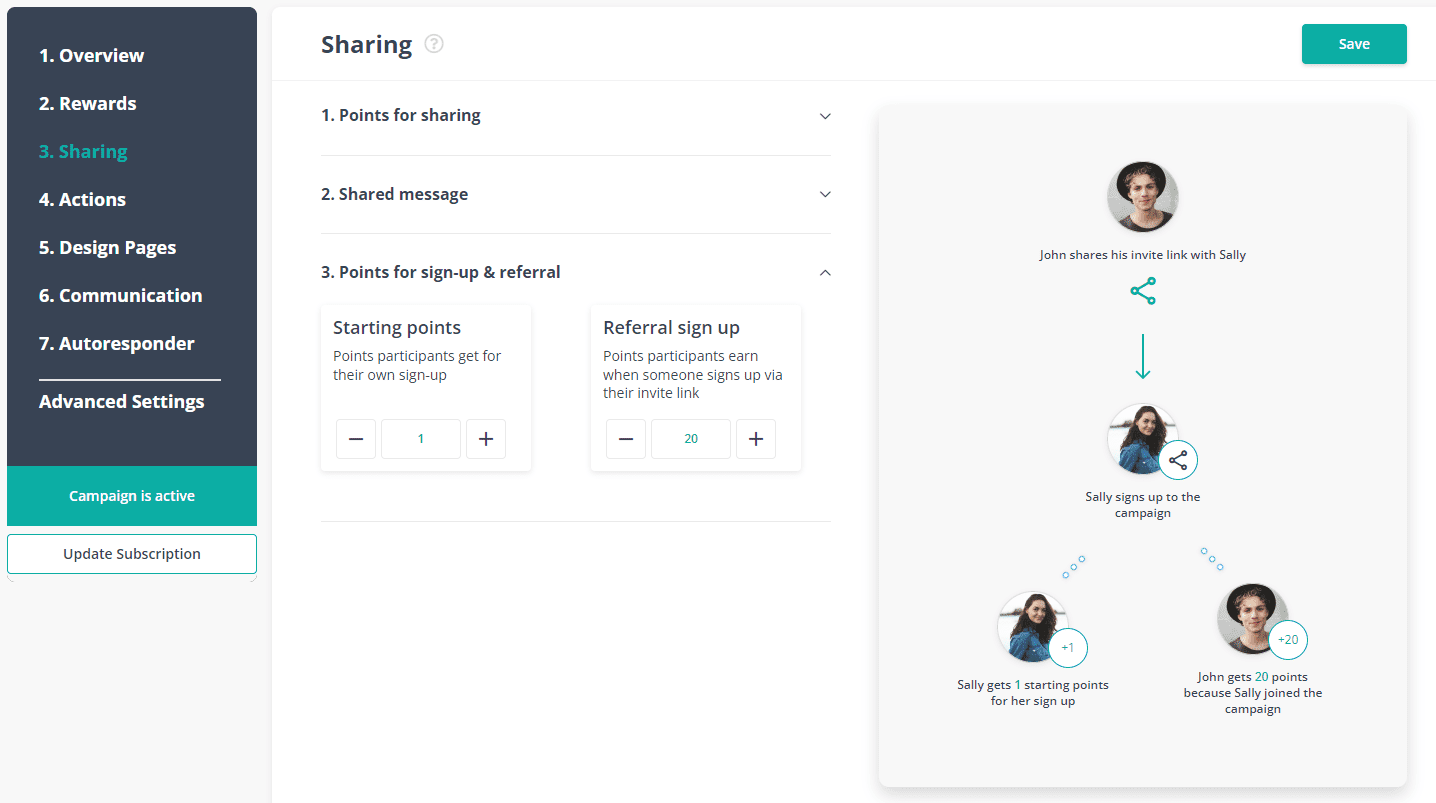Increase Referral sign up using the plus icon
The height and width of the screenshot is (803, 1436).
(x=756, y=438)
